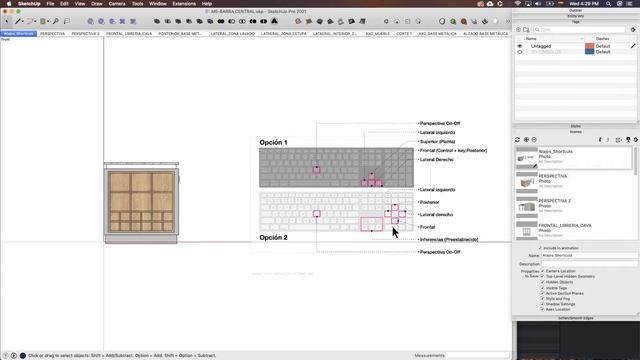Screen dimensions: 640x360
Task: Expand the Outliner panel header
Action: (576, 11)
